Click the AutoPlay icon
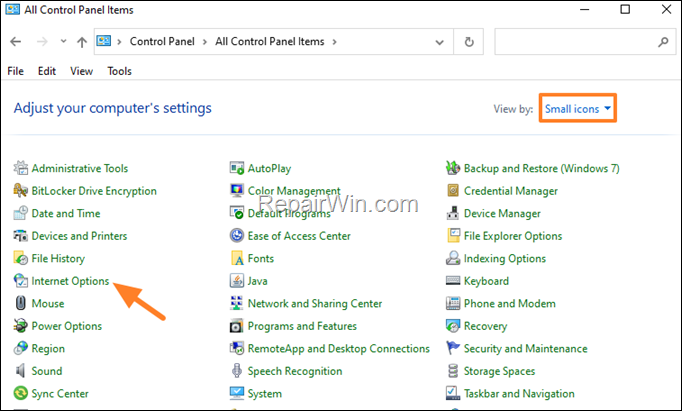Viewport: 682px width, 411px height. [237, 168]
